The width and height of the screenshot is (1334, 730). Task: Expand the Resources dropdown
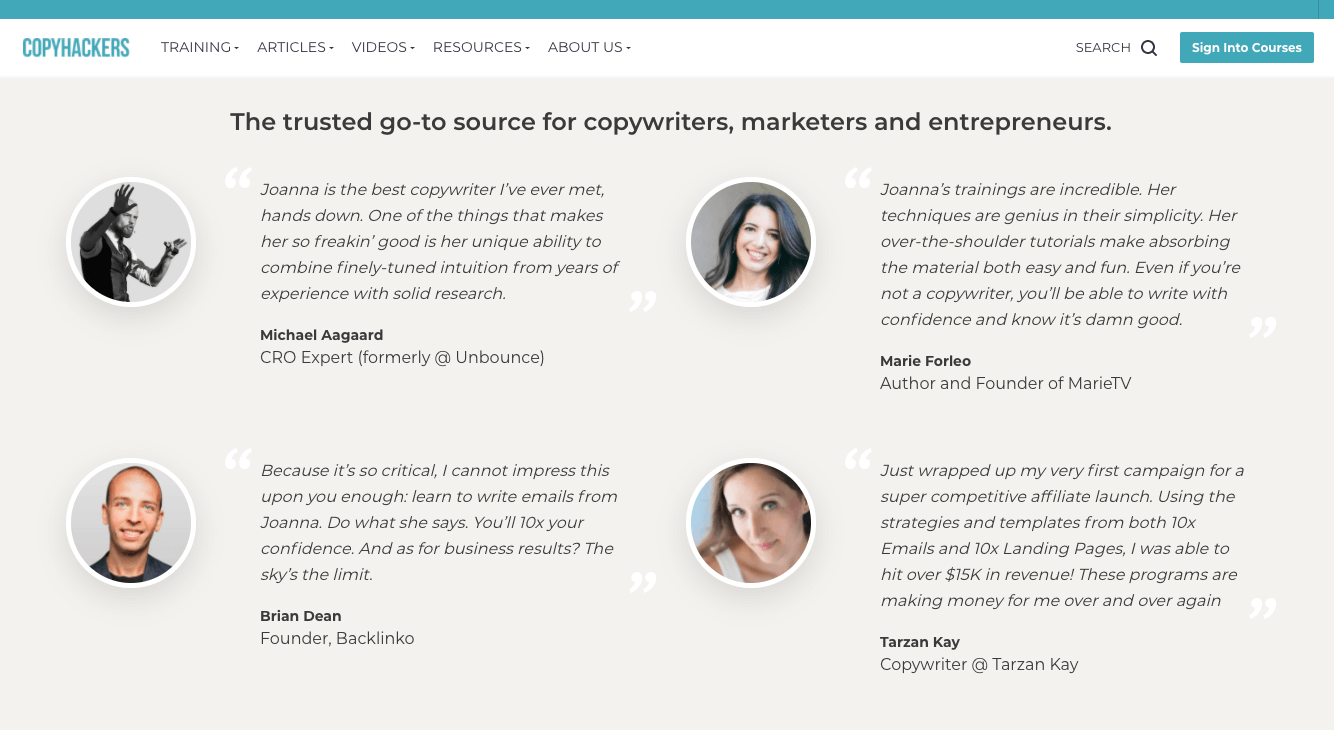click(478, 47)
